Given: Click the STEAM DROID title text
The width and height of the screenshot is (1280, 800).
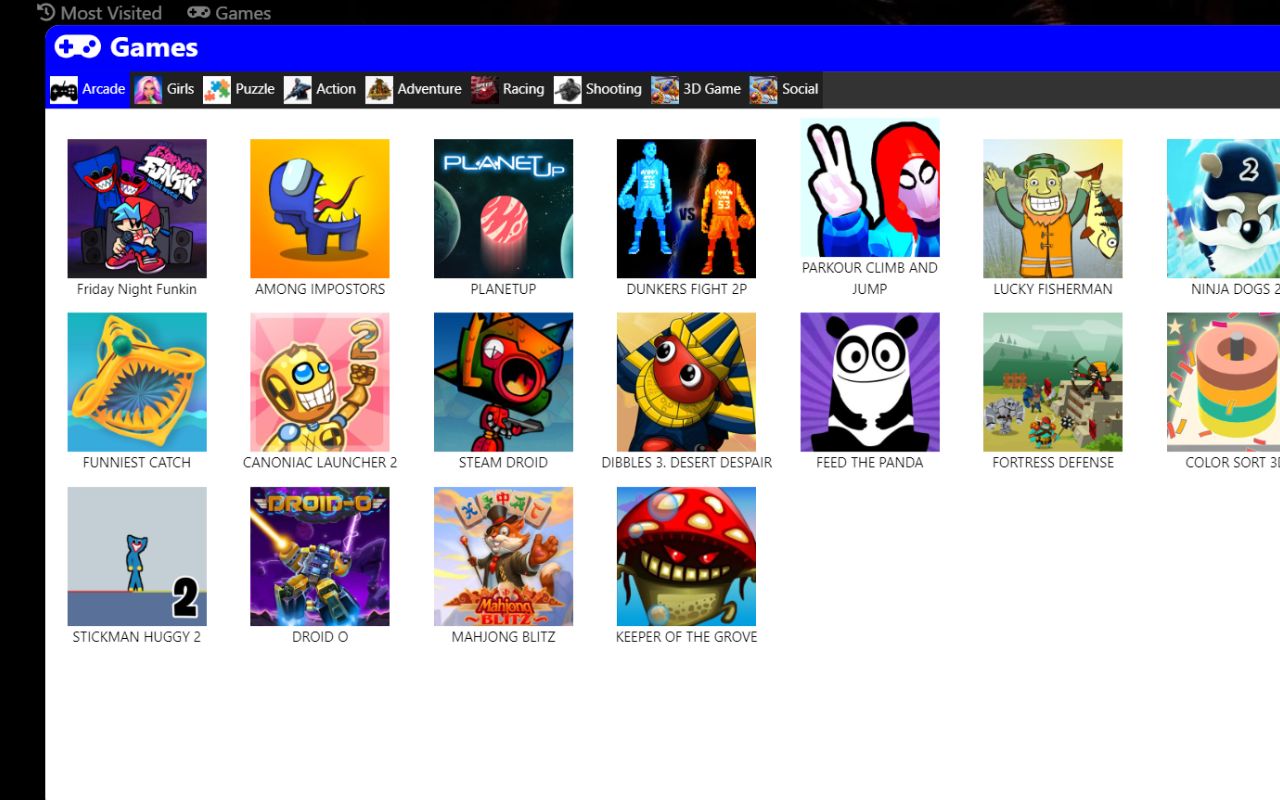Looking at the screenshot, I should (x=503, y=462).
